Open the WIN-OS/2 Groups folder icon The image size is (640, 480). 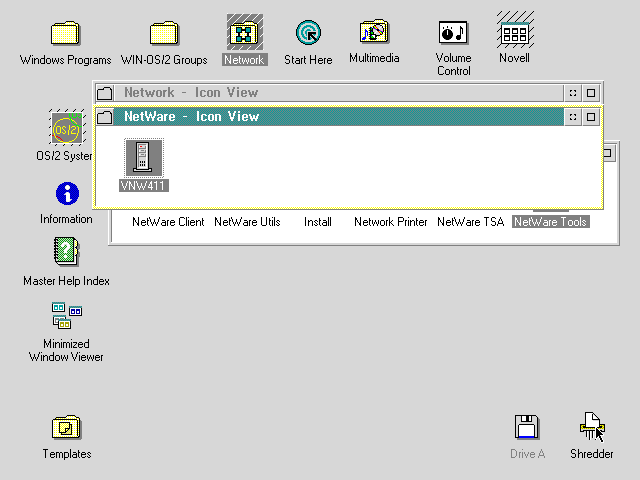(x=164, y=33)
